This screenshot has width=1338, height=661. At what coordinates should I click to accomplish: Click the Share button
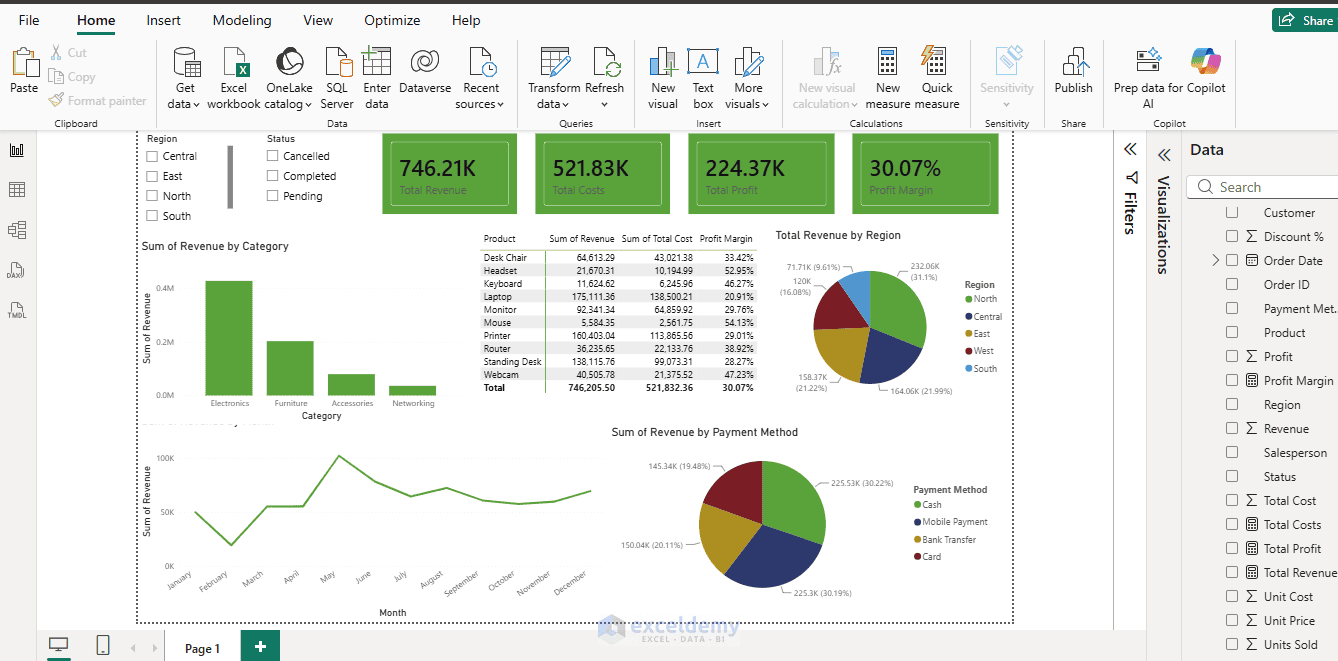pyautogui.click(x=1305, y=20)
